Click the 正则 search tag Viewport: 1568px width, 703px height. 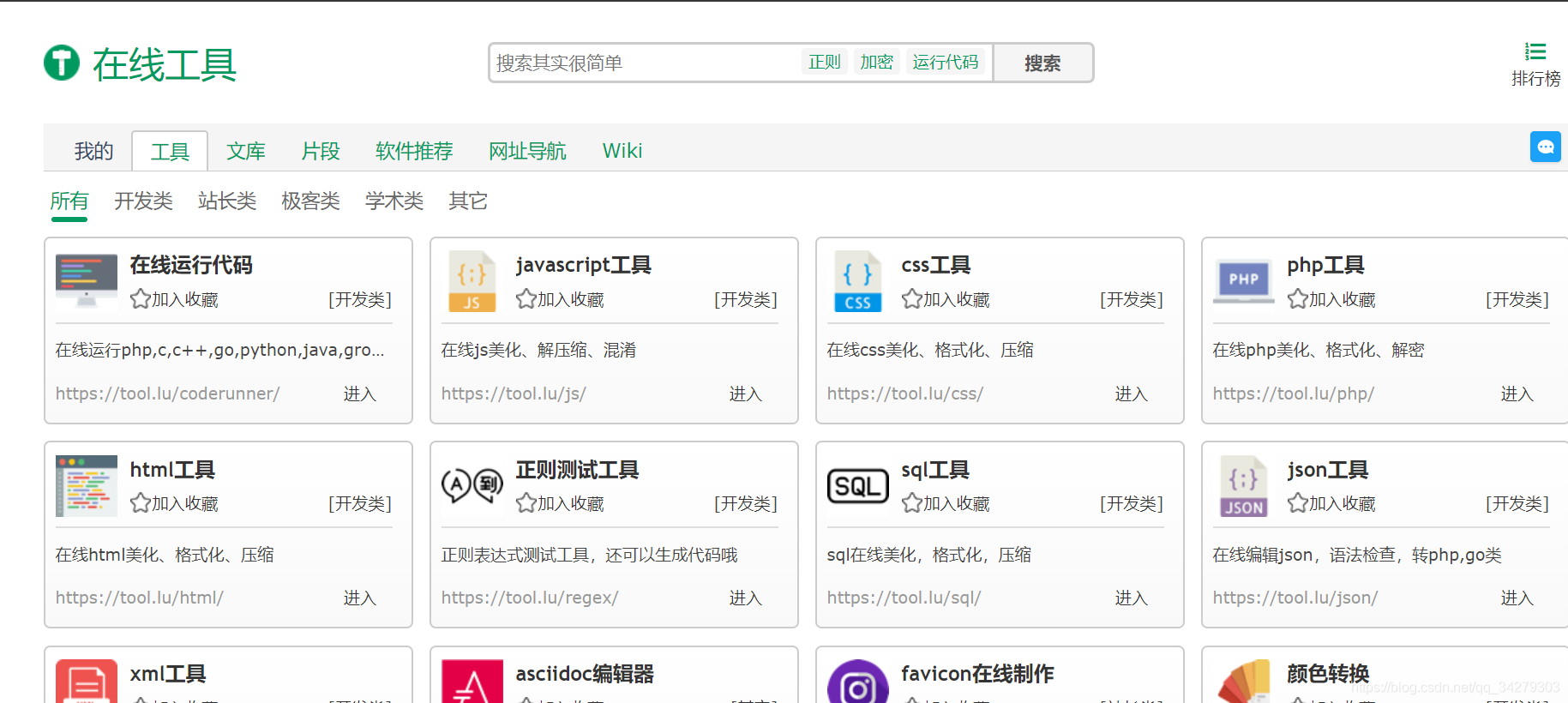coord(825,62)
